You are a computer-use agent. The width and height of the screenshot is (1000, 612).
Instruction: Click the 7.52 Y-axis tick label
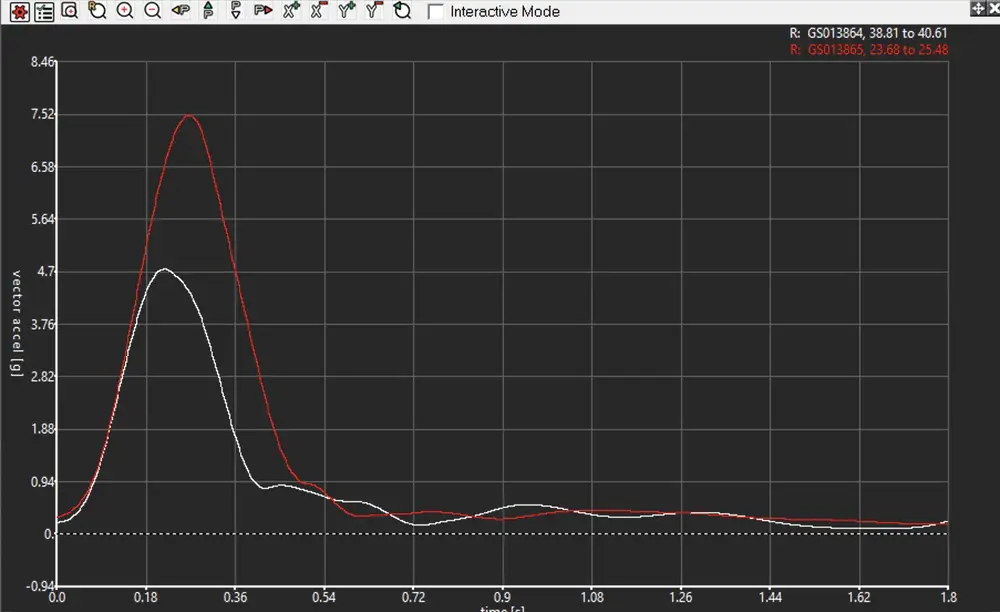43,114
